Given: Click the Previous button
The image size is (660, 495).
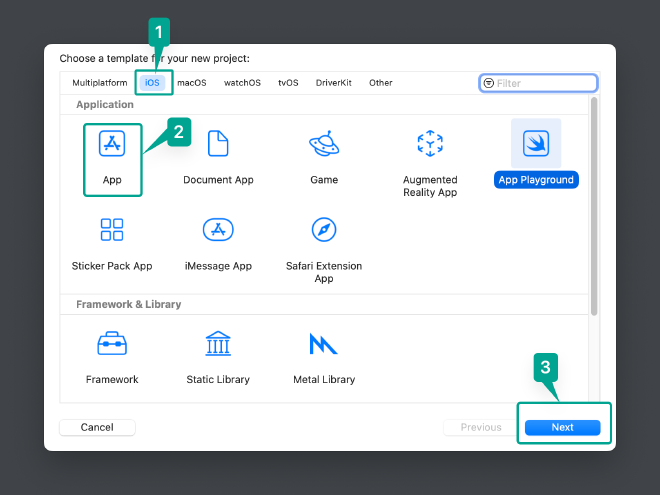Looking at the screenshot, I should 481,427.
